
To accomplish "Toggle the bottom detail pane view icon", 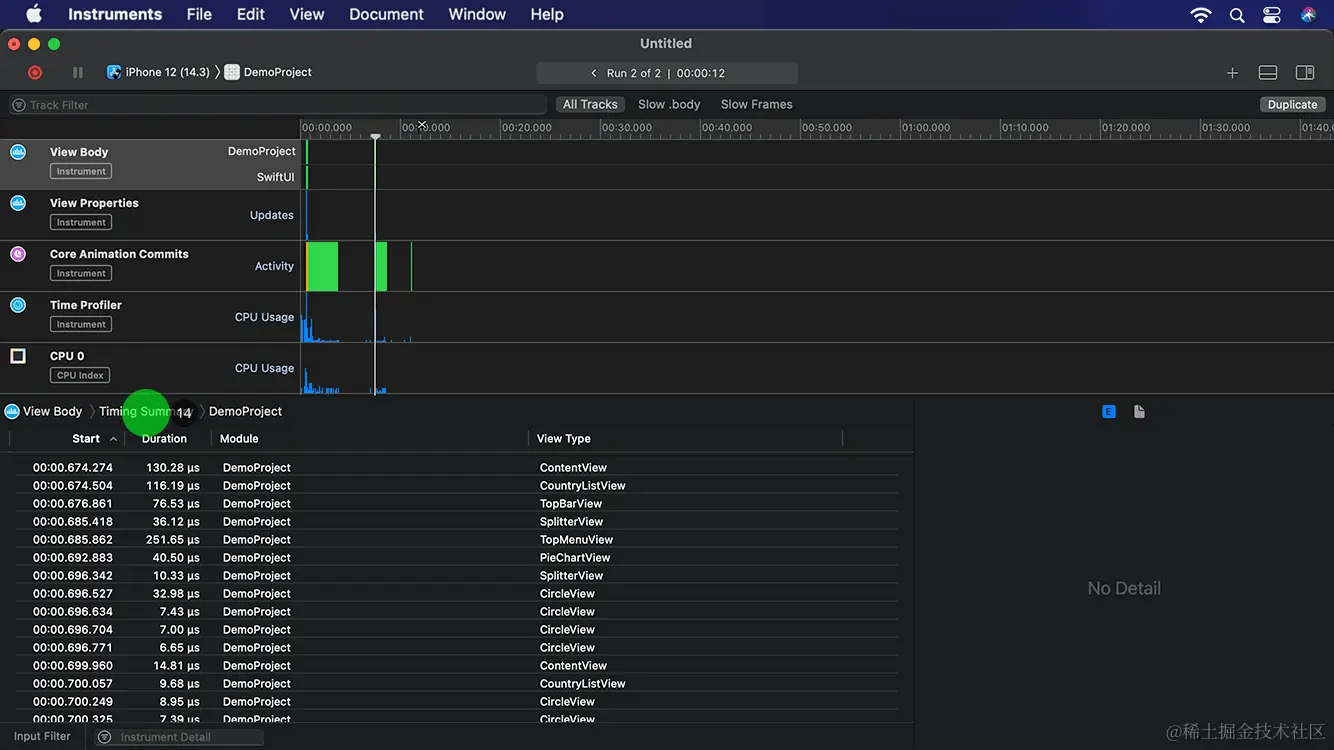I will tap(1268, 73).
